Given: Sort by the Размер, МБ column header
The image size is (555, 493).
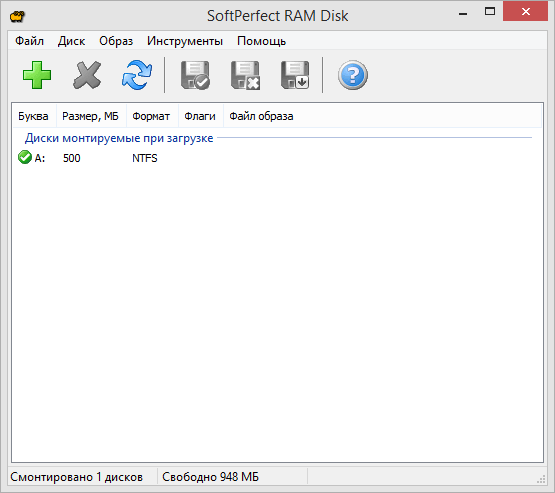Looking at the screenshot, I should pos(91,116).
